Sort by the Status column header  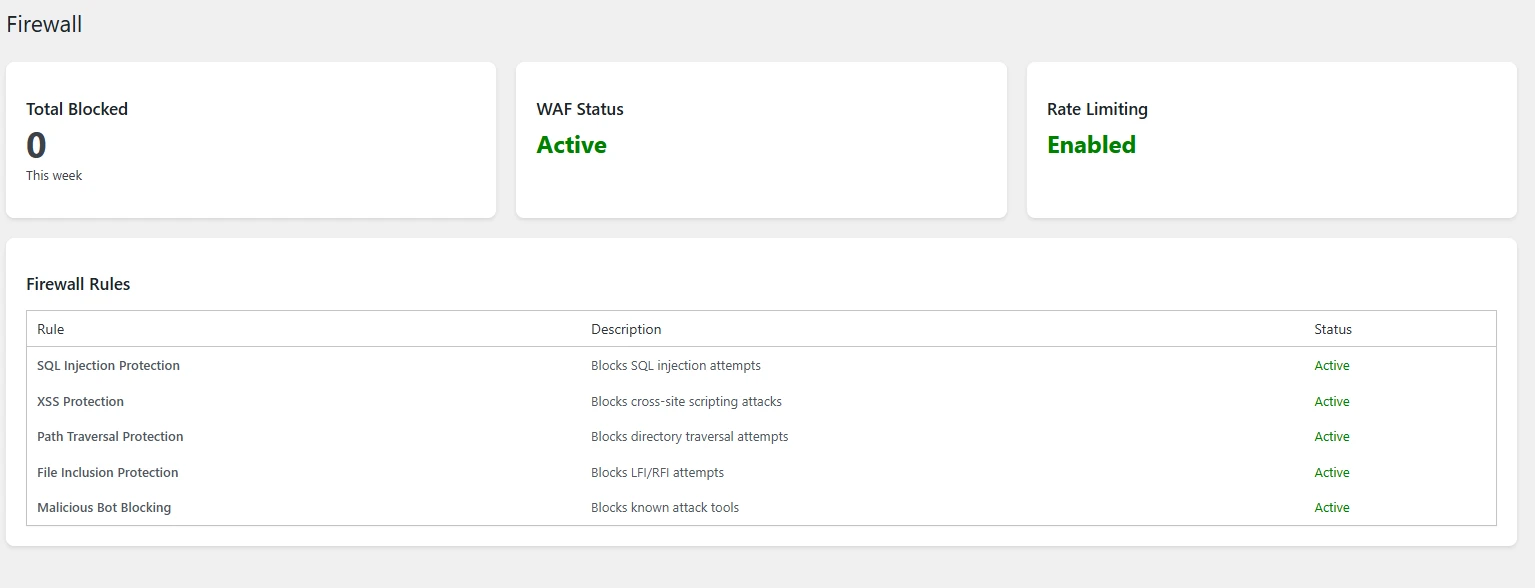pyautogui.click(x=1332, y=329)
